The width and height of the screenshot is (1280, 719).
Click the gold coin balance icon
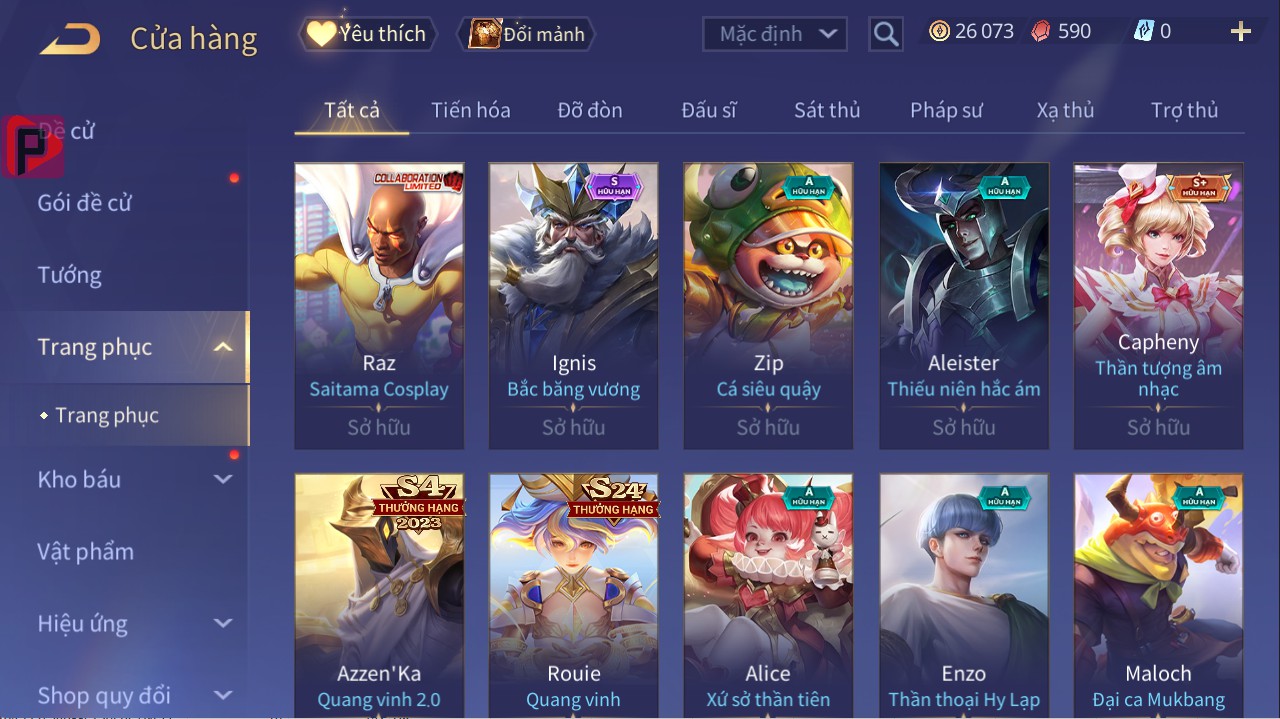coord(939,32)
